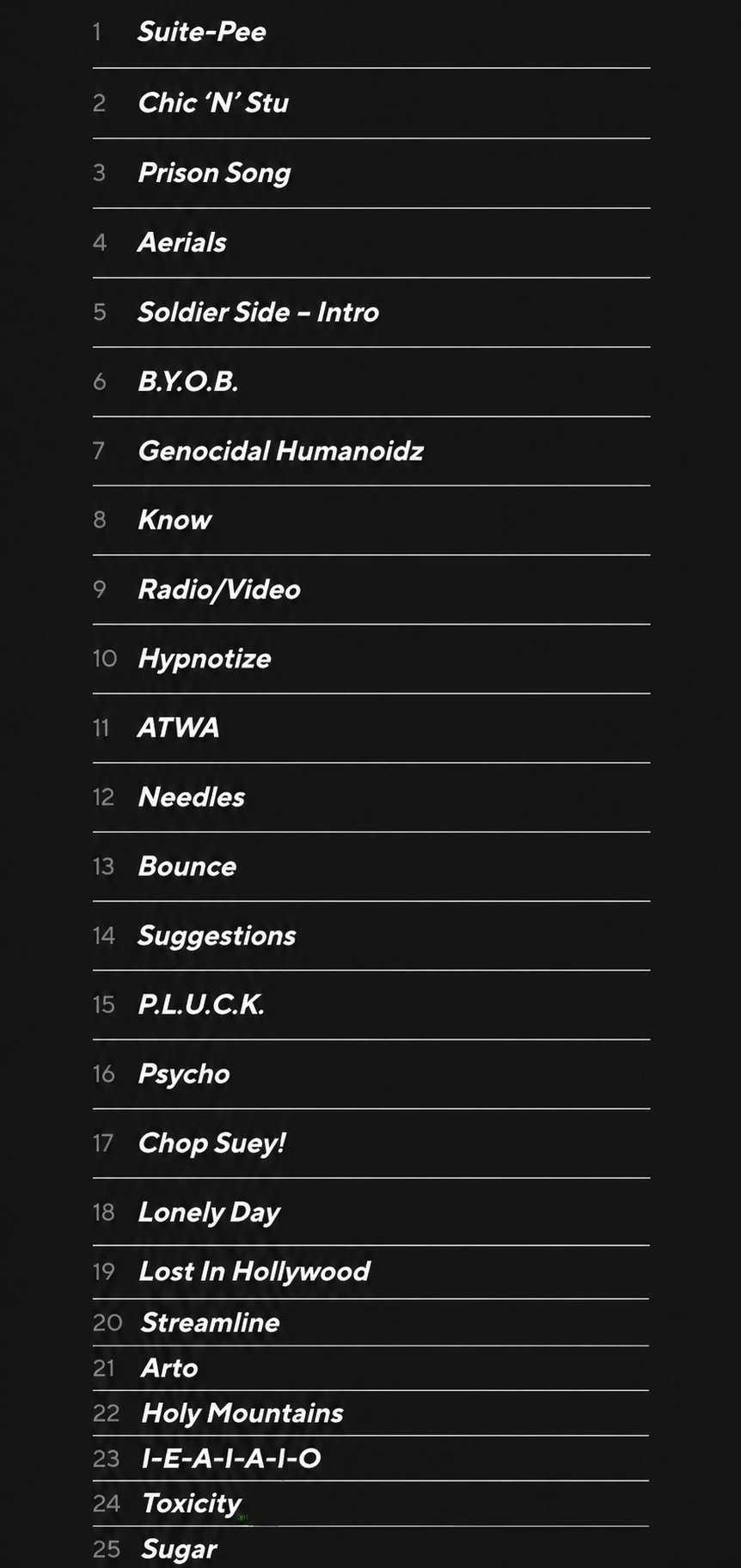Play I-E-A-I-A-I-O track
741x1568 pixels.
[x=370, y=1458]
